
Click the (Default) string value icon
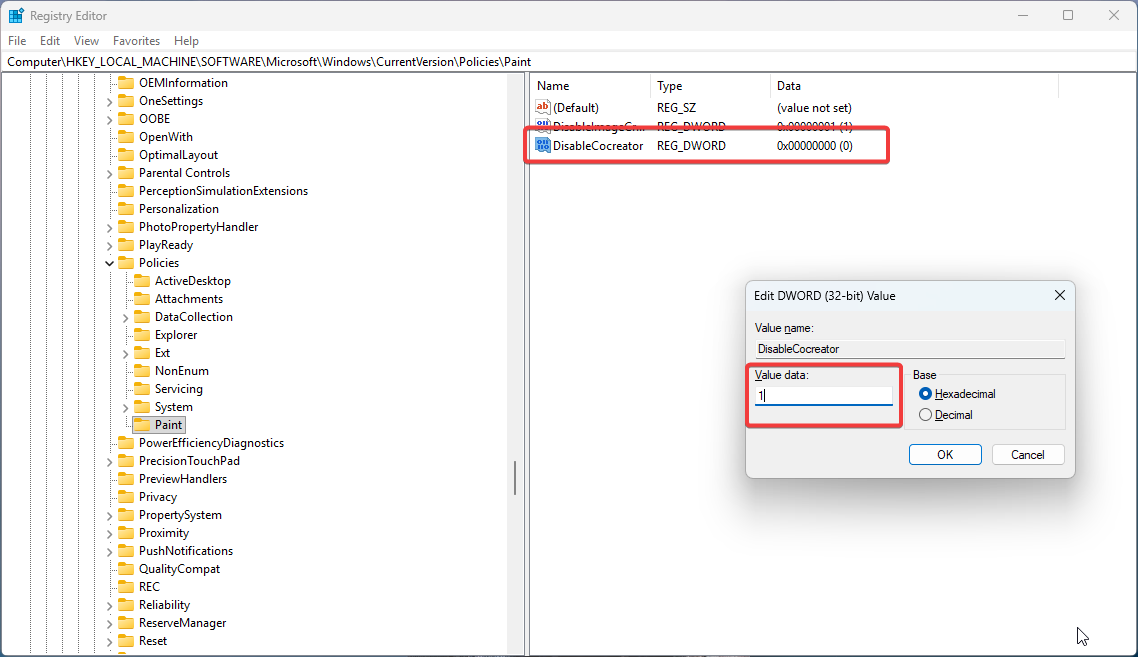click(543, 107)
